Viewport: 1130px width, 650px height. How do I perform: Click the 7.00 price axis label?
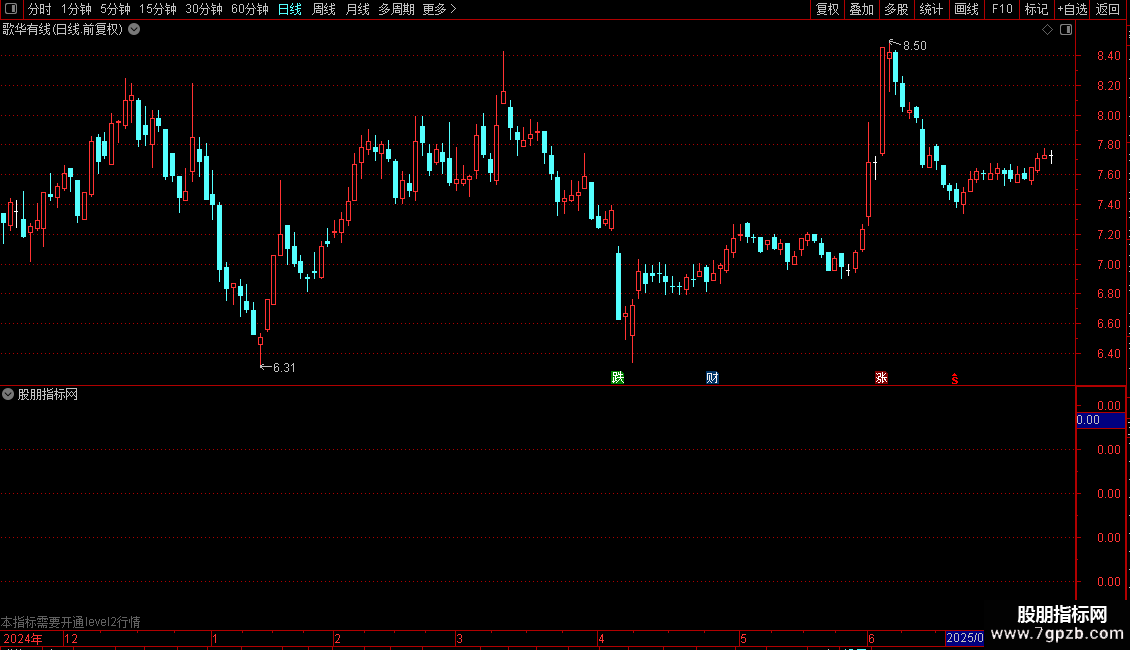coord(1108,264)
